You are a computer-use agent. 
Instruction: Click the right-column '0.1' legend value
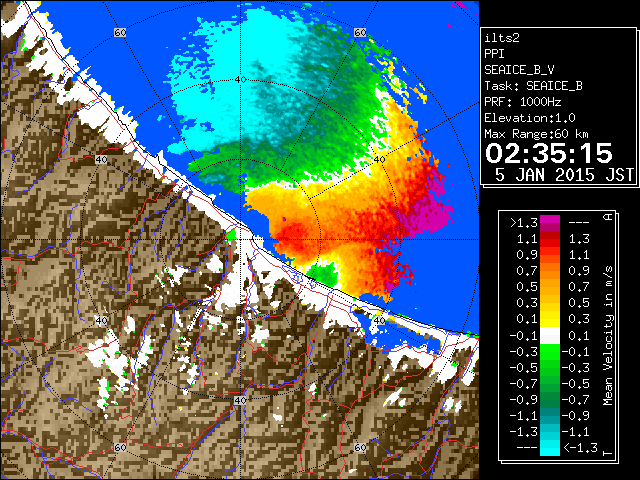tap(579, 336)
